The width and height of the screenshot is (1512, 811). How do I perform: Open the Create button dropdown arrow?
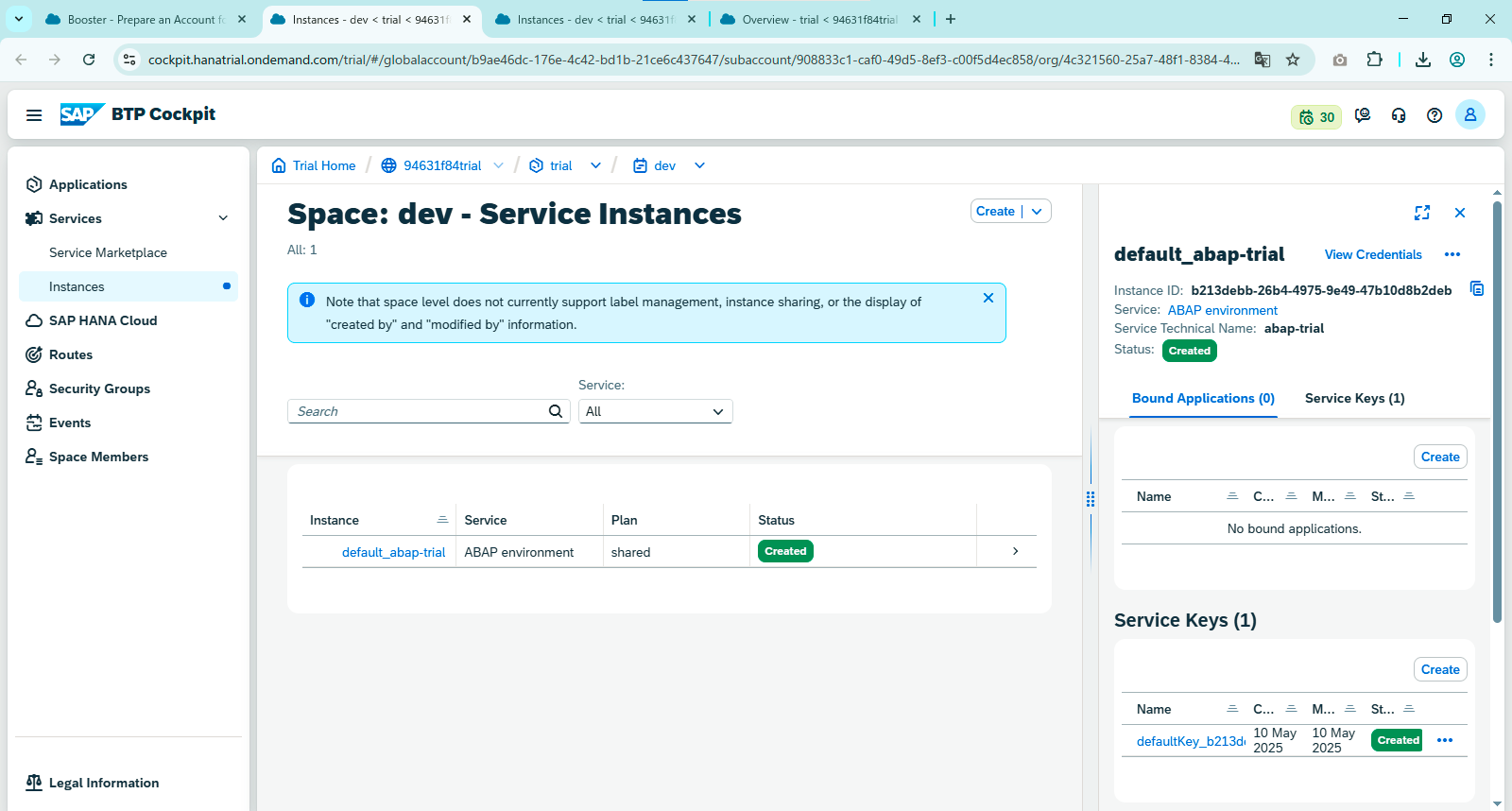click(1037, 212)
